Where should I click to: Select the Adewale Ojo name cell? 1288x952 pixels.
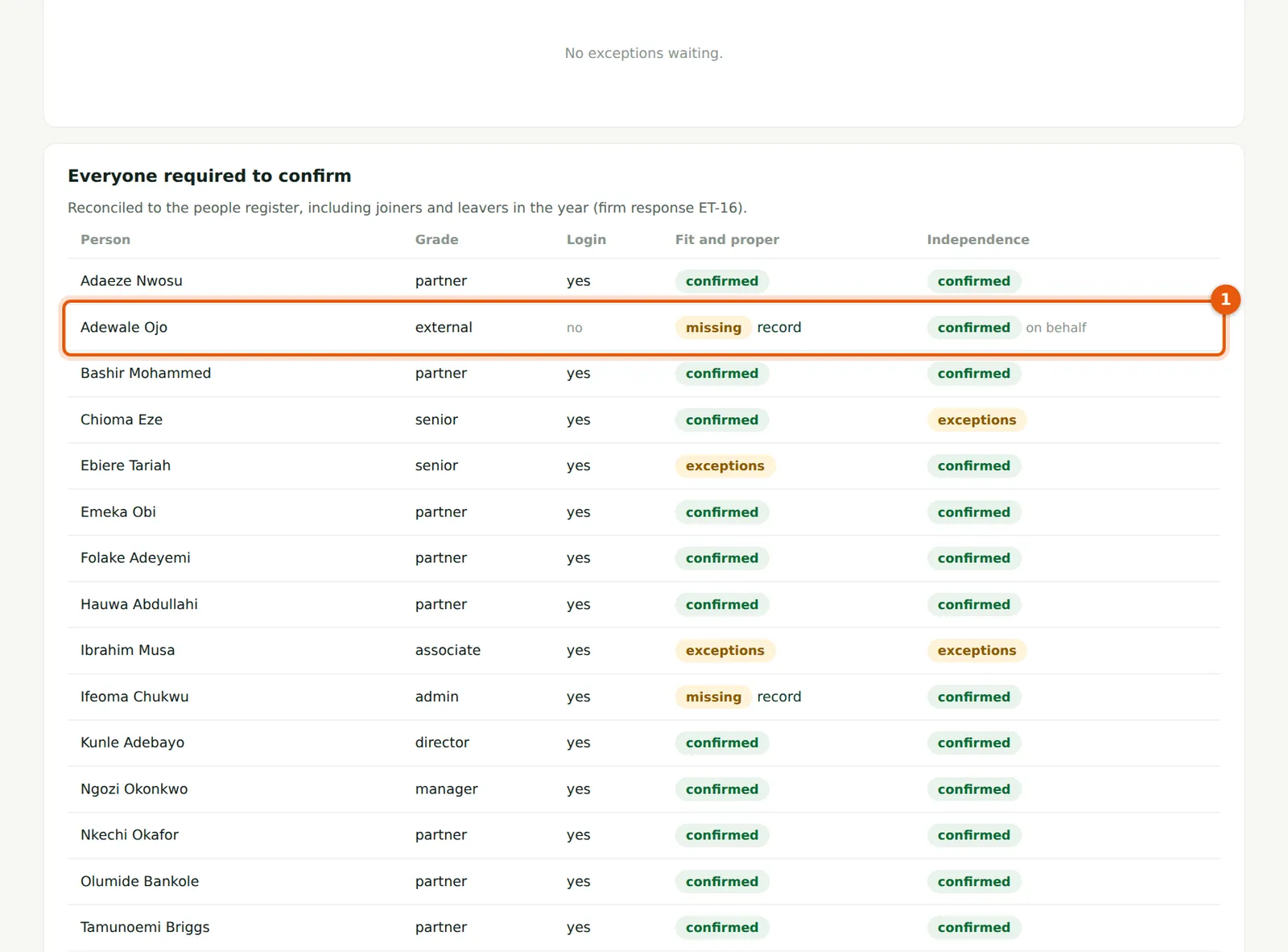[124, 327]
